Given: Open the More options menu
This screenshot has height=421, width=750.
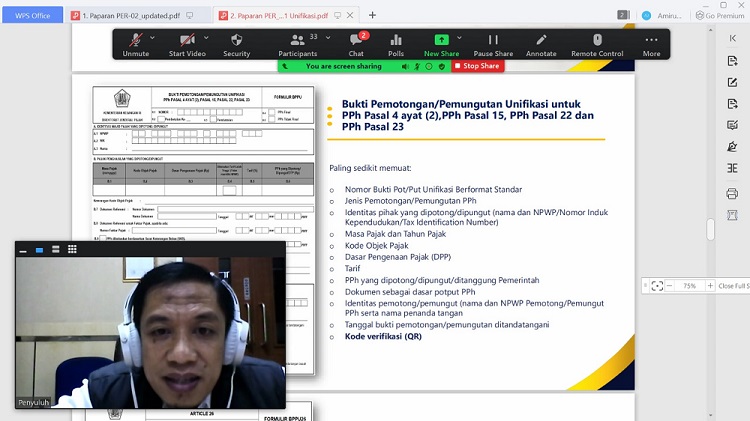Looking at the screenshot, I should [x=651, y=44].
